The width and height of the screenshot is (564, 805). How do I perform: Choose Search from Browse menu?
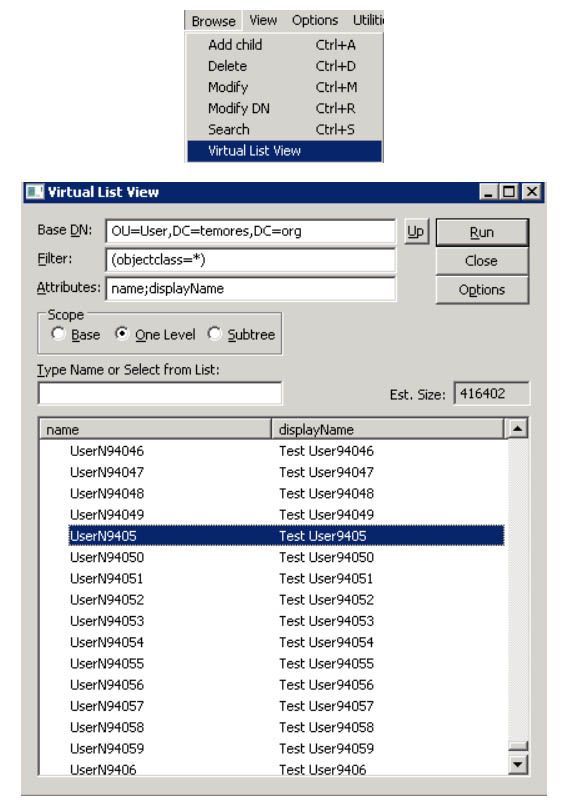pos(284,129)
